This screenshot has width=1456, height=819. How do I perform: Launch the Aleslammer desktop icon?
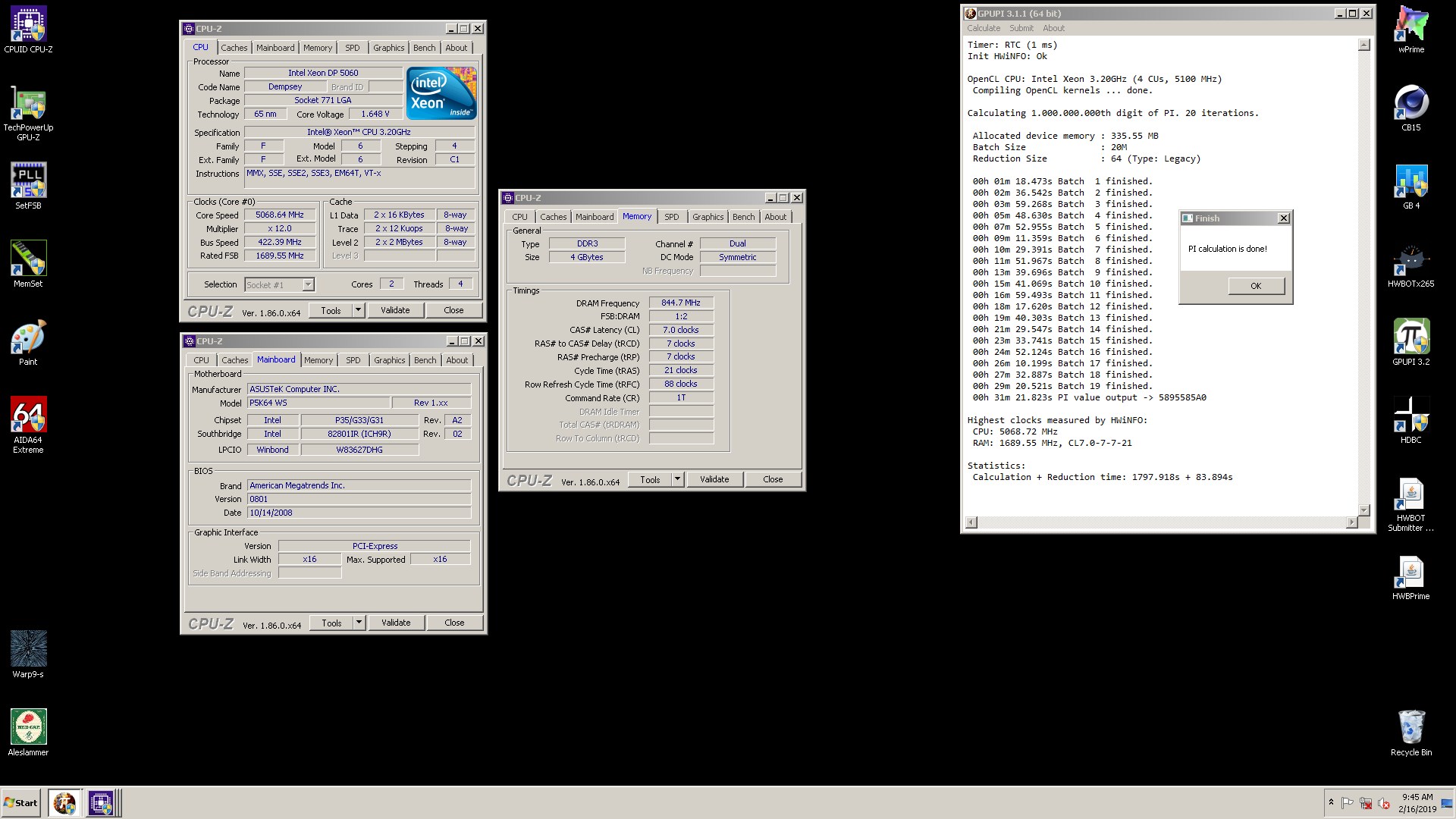click(x=28, y=733)
